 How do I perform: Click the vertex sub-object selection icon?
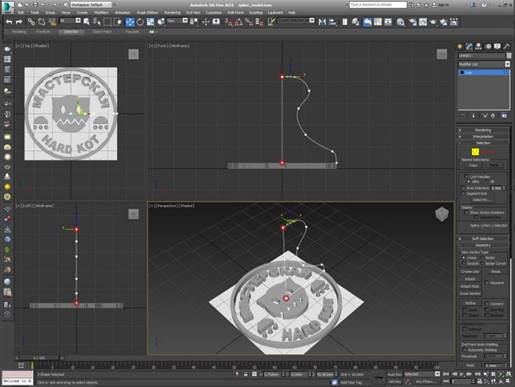click(x=475, y=152)
